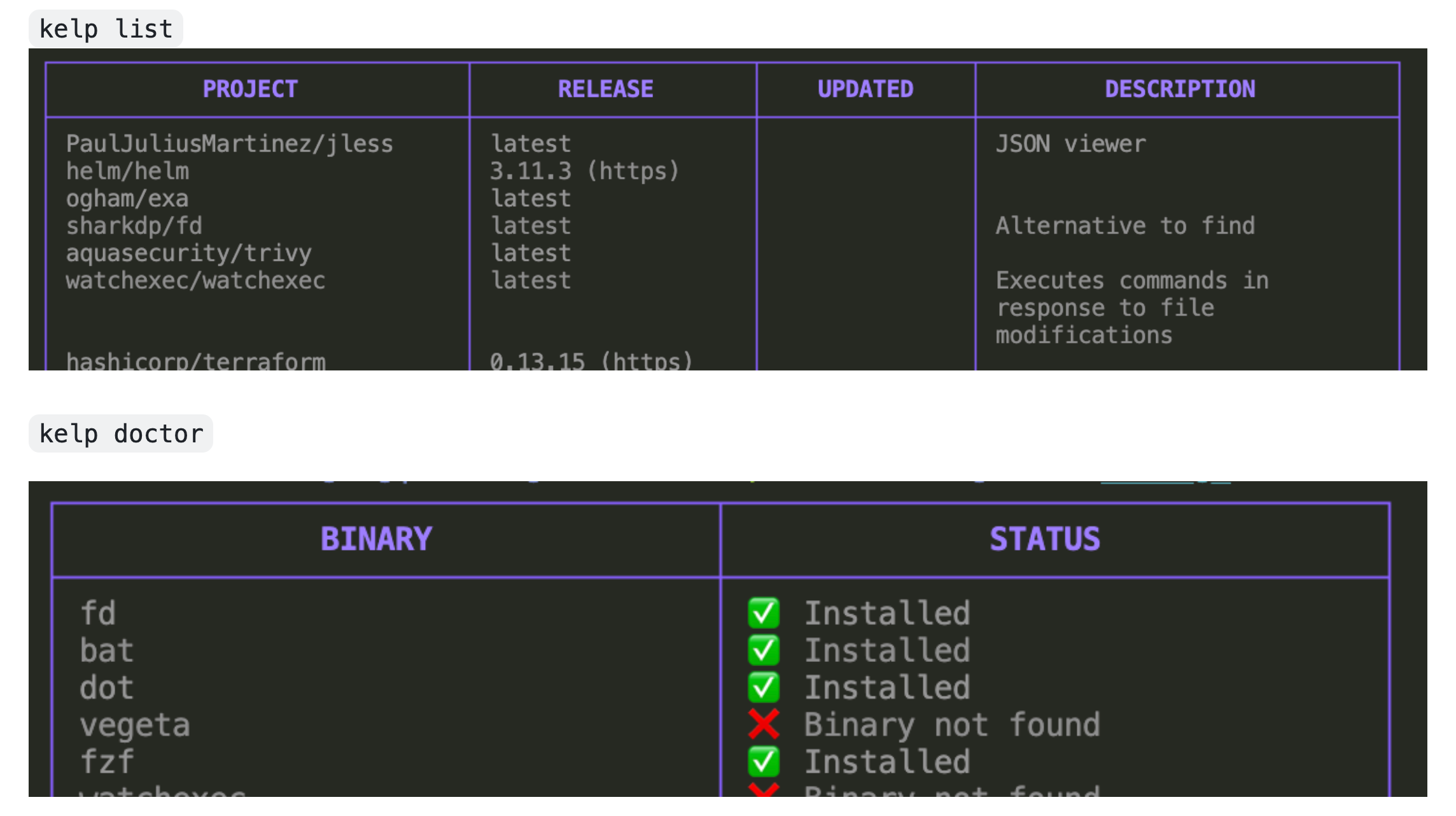Image resolution: width=1456 pixels, height=816 pixels.
Task: Click the DESCRIPTION column header
Action: [x=1180, y=89]
